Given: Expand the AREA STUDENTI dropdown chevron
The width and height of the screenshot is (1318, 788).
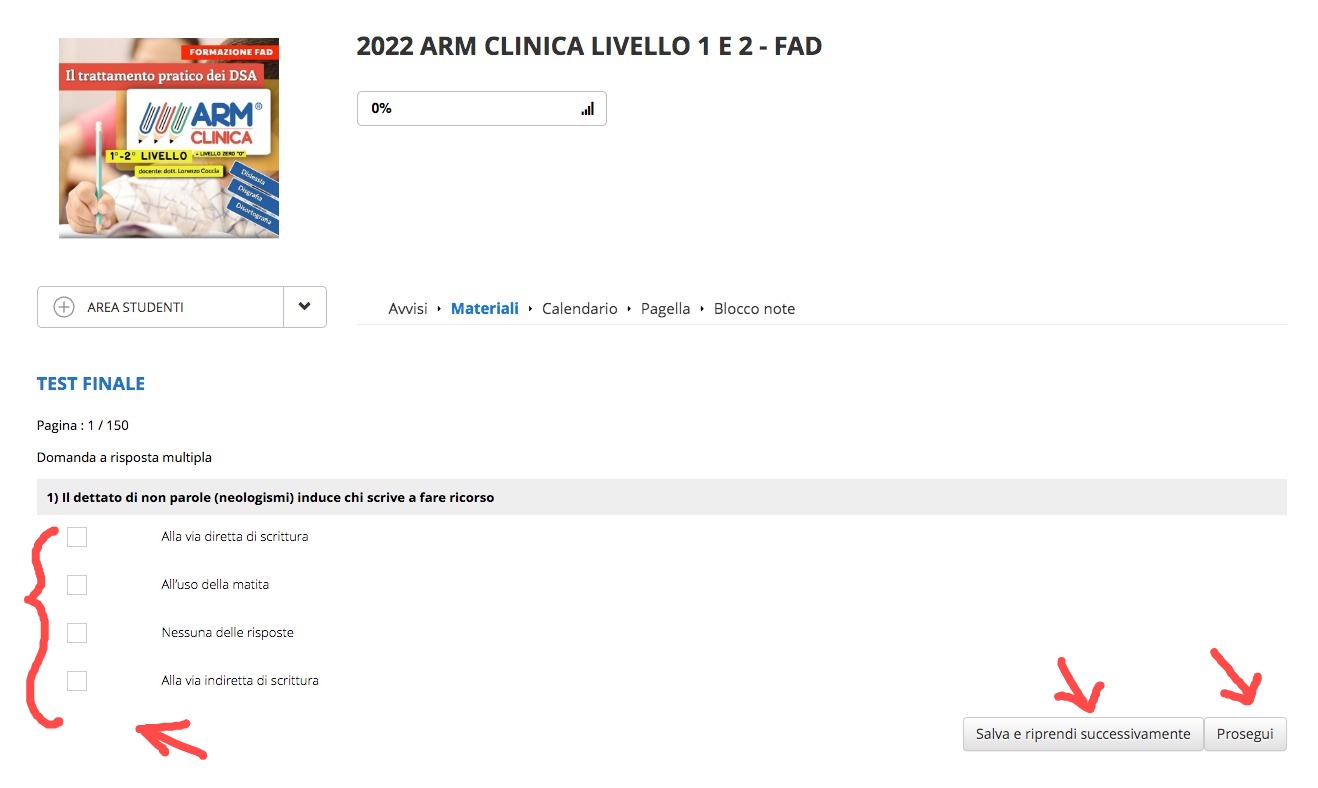Looking at the screenshot, I should (305, 307).
